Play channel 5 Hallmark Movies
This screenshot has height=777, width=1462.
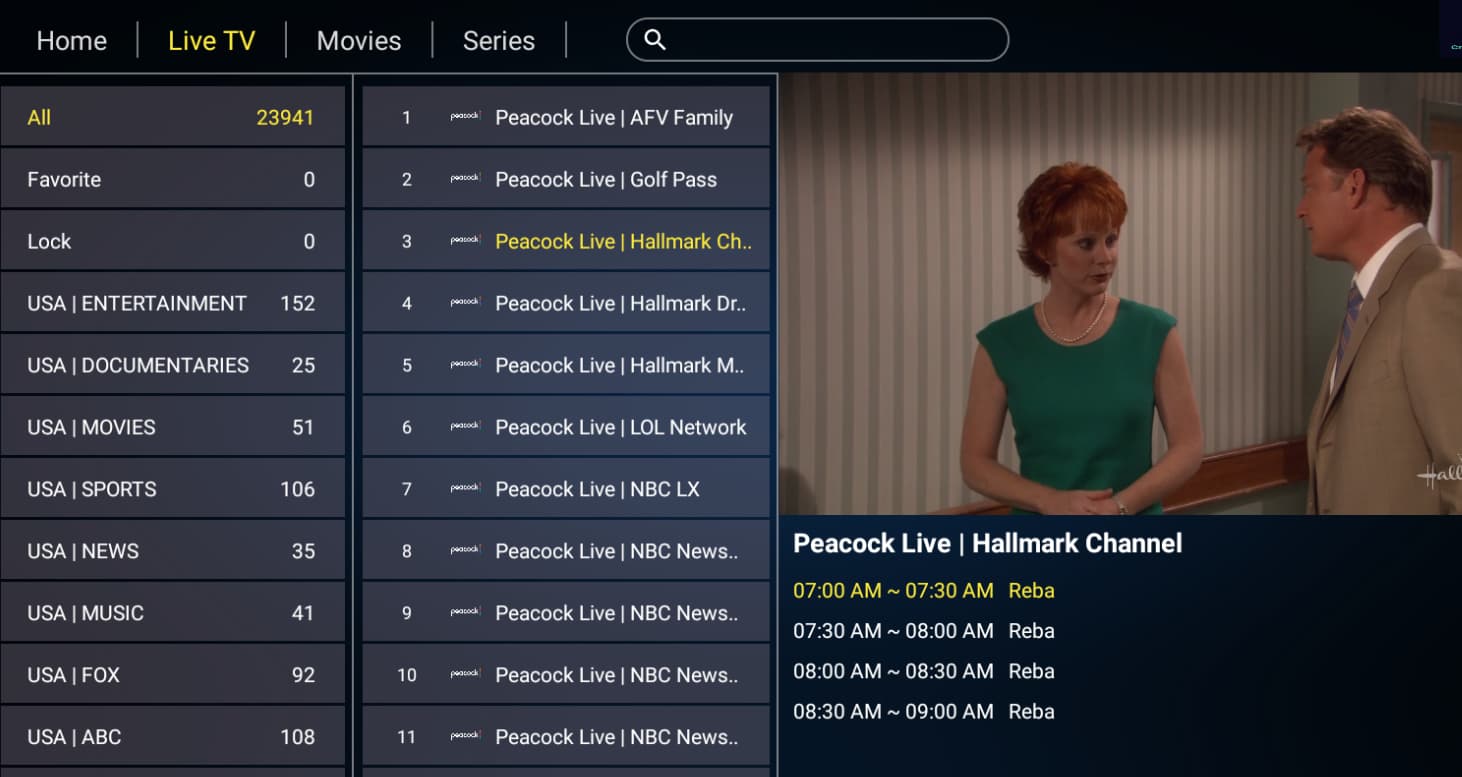click(x=566, y=365)
